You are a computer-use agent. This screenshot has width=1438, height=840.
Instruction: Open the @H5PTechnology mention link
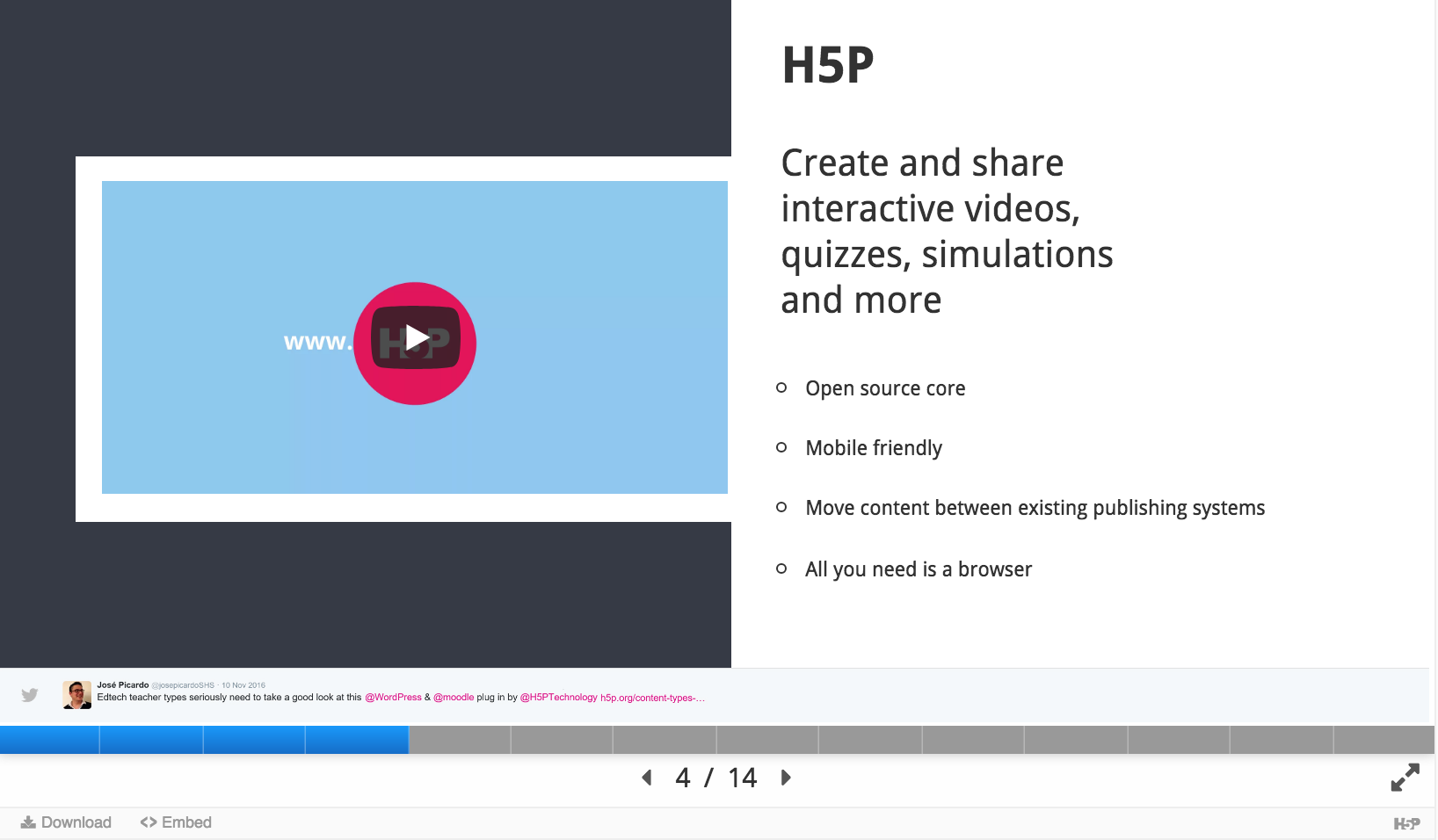tap(558, 698)
